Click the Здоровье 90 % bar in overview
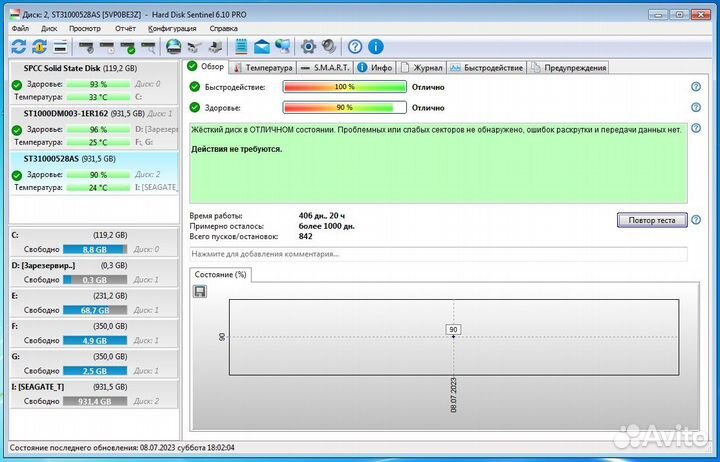The height and width of the screenshot is (462, 720). 344,107
